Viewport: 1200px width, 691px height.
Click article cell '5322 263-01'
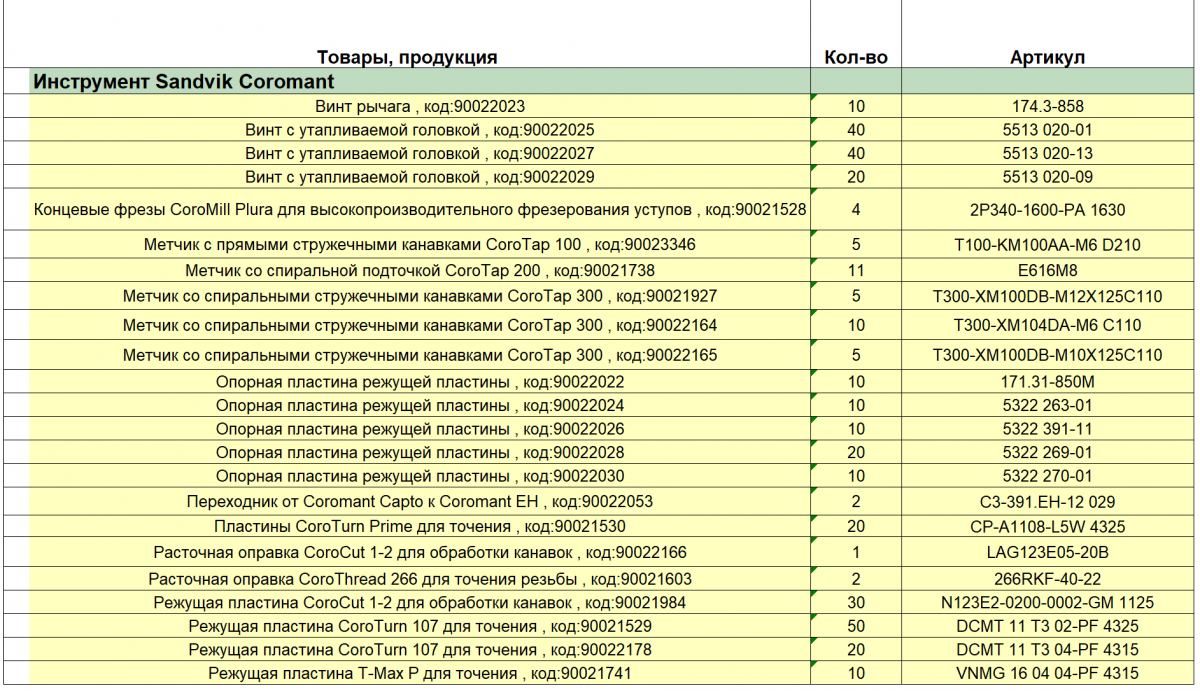pyautogui.click(x=1048, y=406)
